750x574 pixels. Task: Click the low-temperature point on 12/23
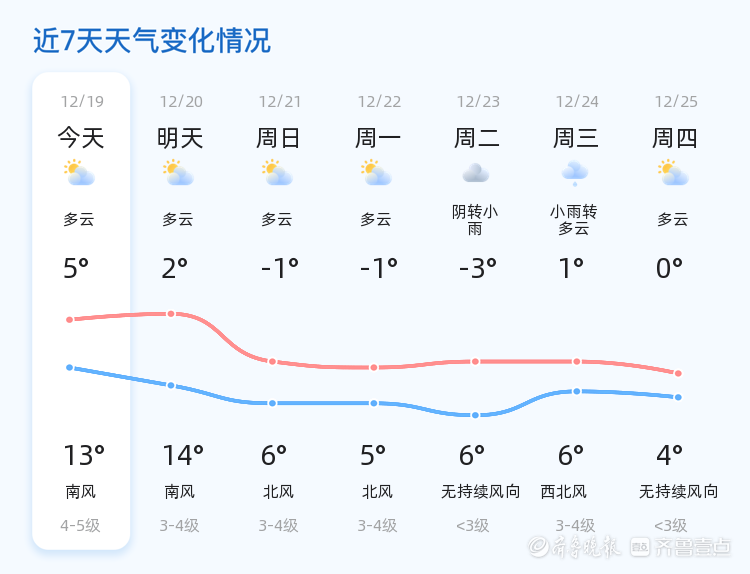(x=475, y=415)
